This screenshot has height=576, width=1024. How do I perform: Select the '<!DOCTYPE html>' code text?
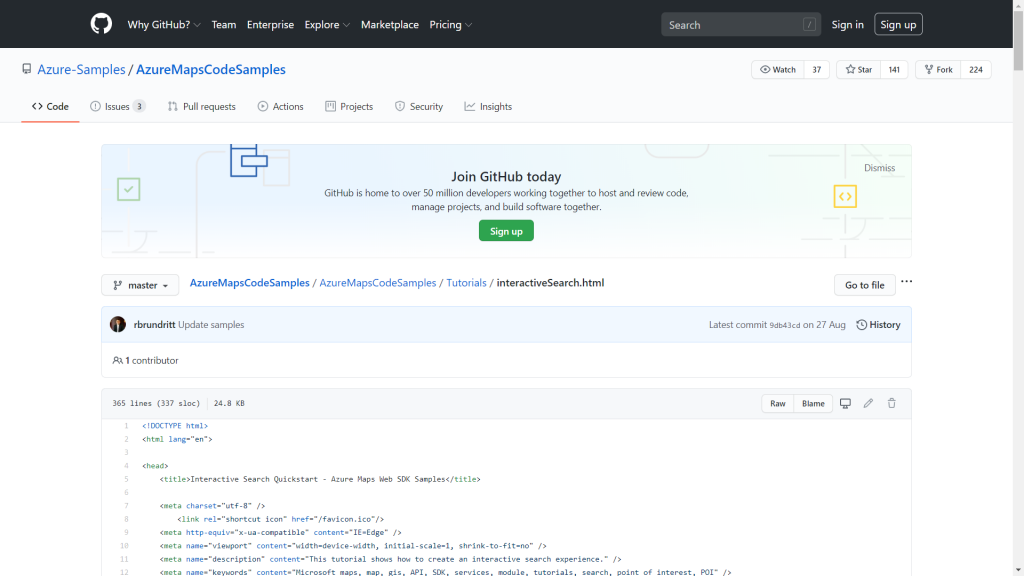[x=175, y=426]
